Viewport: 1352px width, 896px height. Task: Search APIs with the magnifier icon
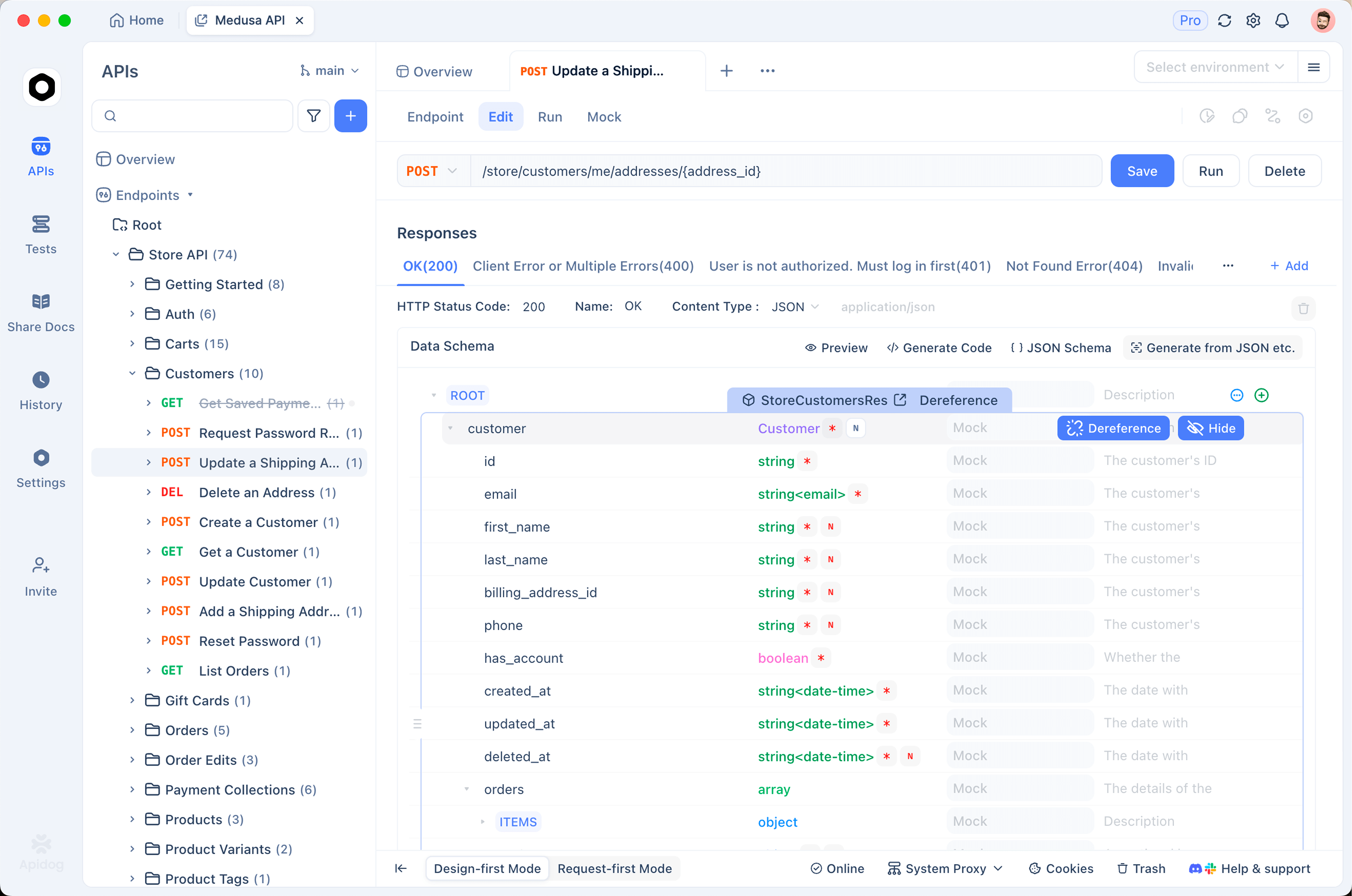click(x=111, y=115)
